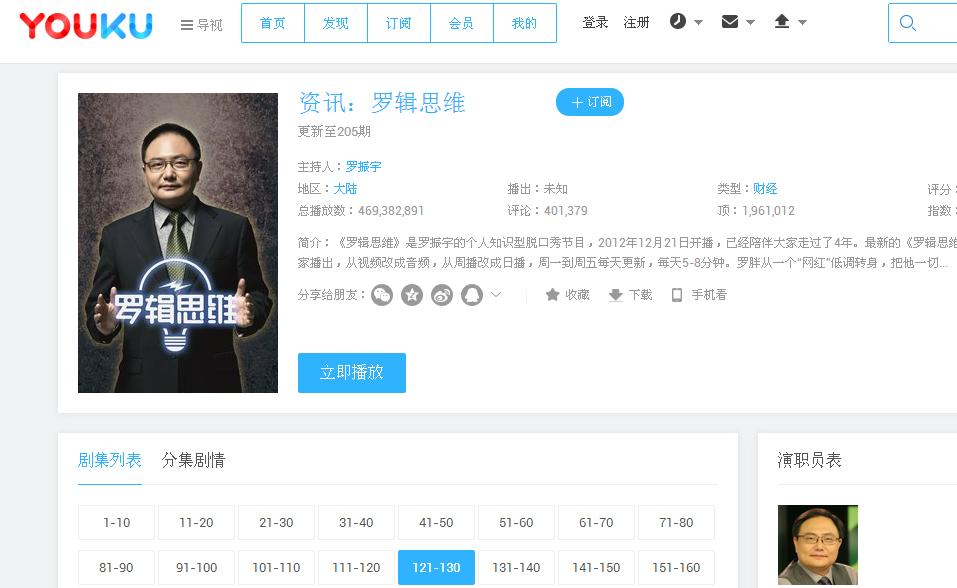Click the 手机看 phone icon

point(677,296)
